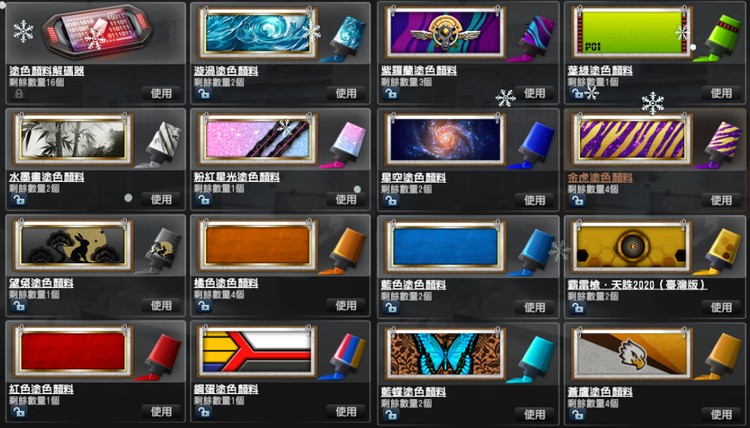Select the ink-wash bamboo paint tube icon
Screen dimensions: 750x428
(x=160, y=145)
